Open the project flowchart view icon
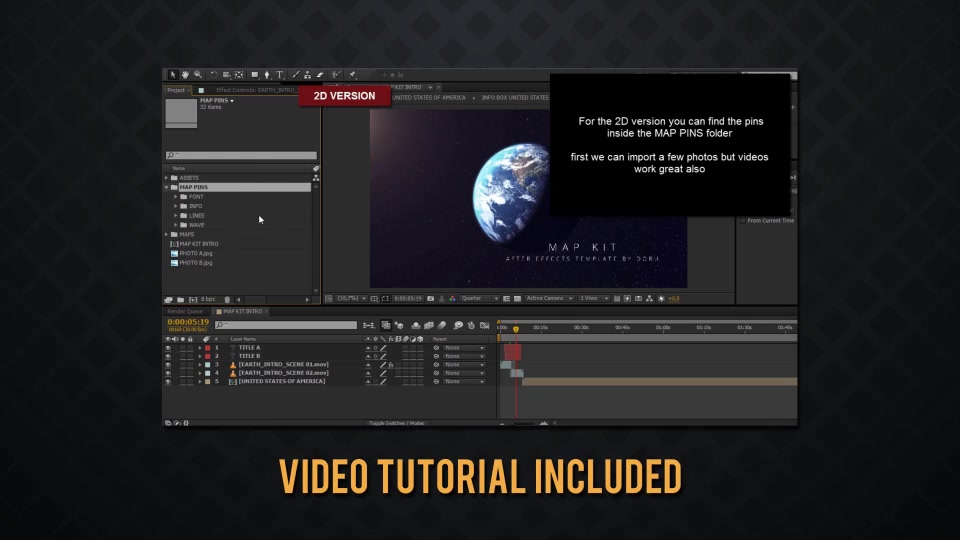This screenshot has height=540, width=960. tap(316, 178)
